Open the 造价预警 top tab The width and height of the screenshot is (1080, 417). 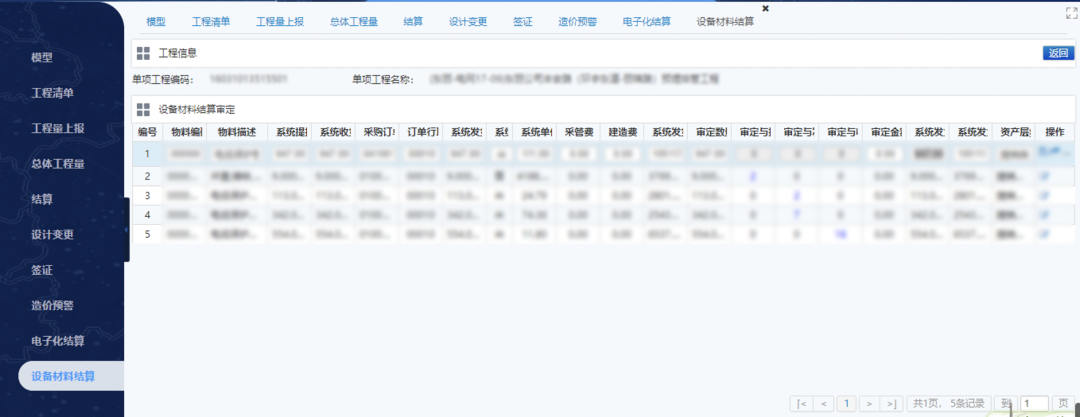[578, 21]
